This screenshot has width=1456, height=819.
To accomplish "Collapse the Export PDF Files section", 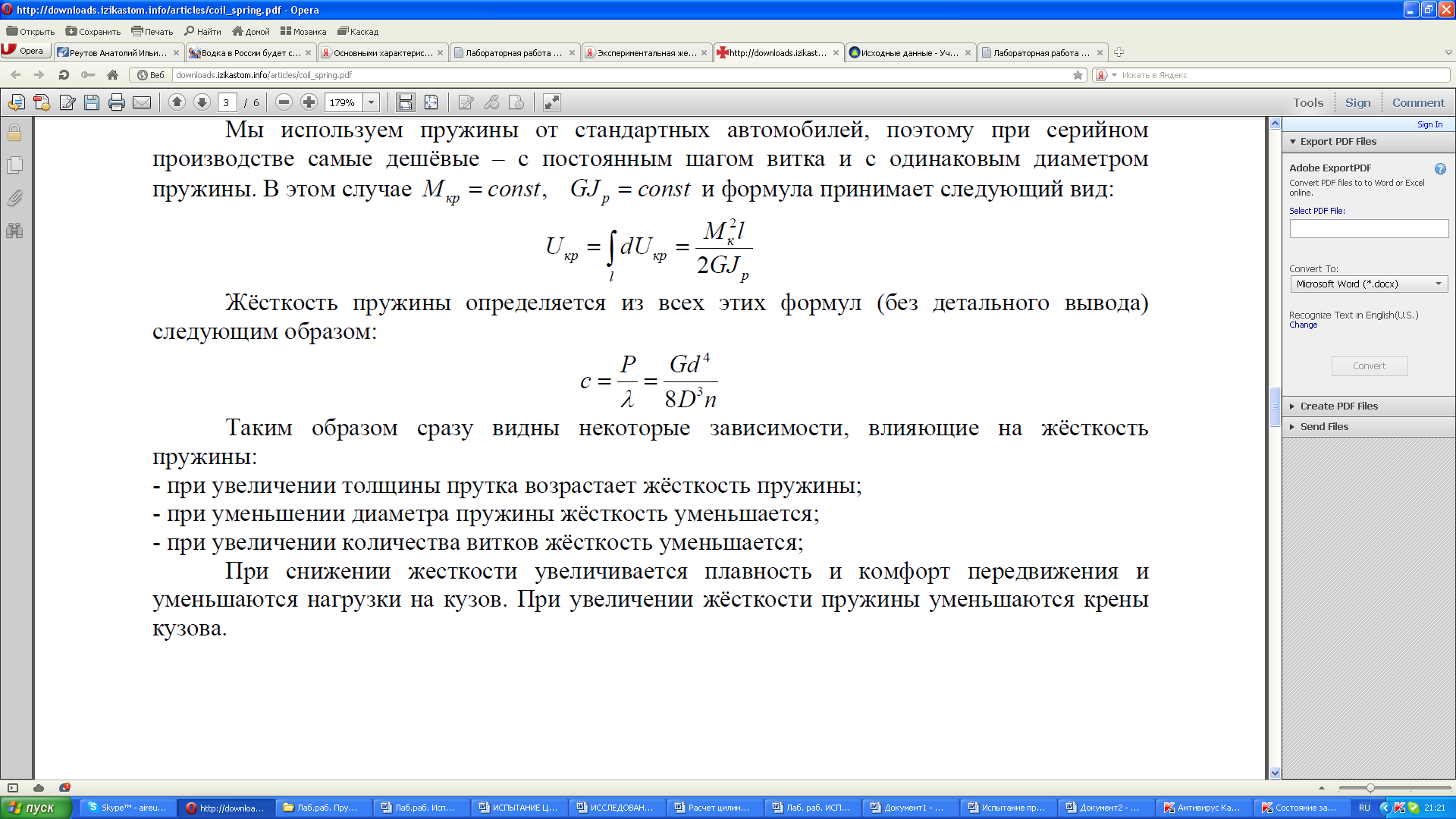I will pos(1293,142).
